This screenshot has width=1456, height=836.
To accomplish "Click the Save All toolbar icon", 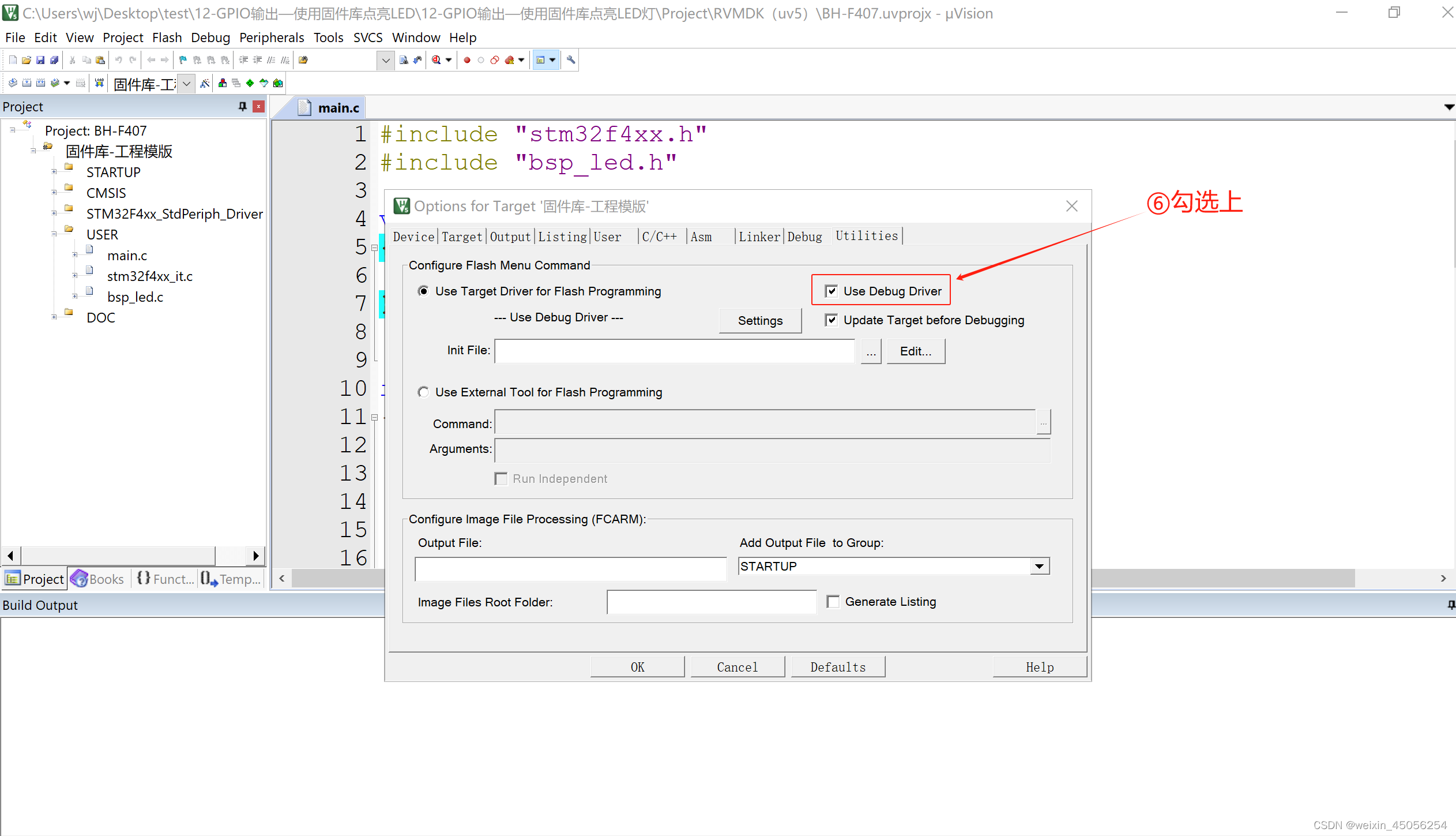I will [x=54, y=60].
